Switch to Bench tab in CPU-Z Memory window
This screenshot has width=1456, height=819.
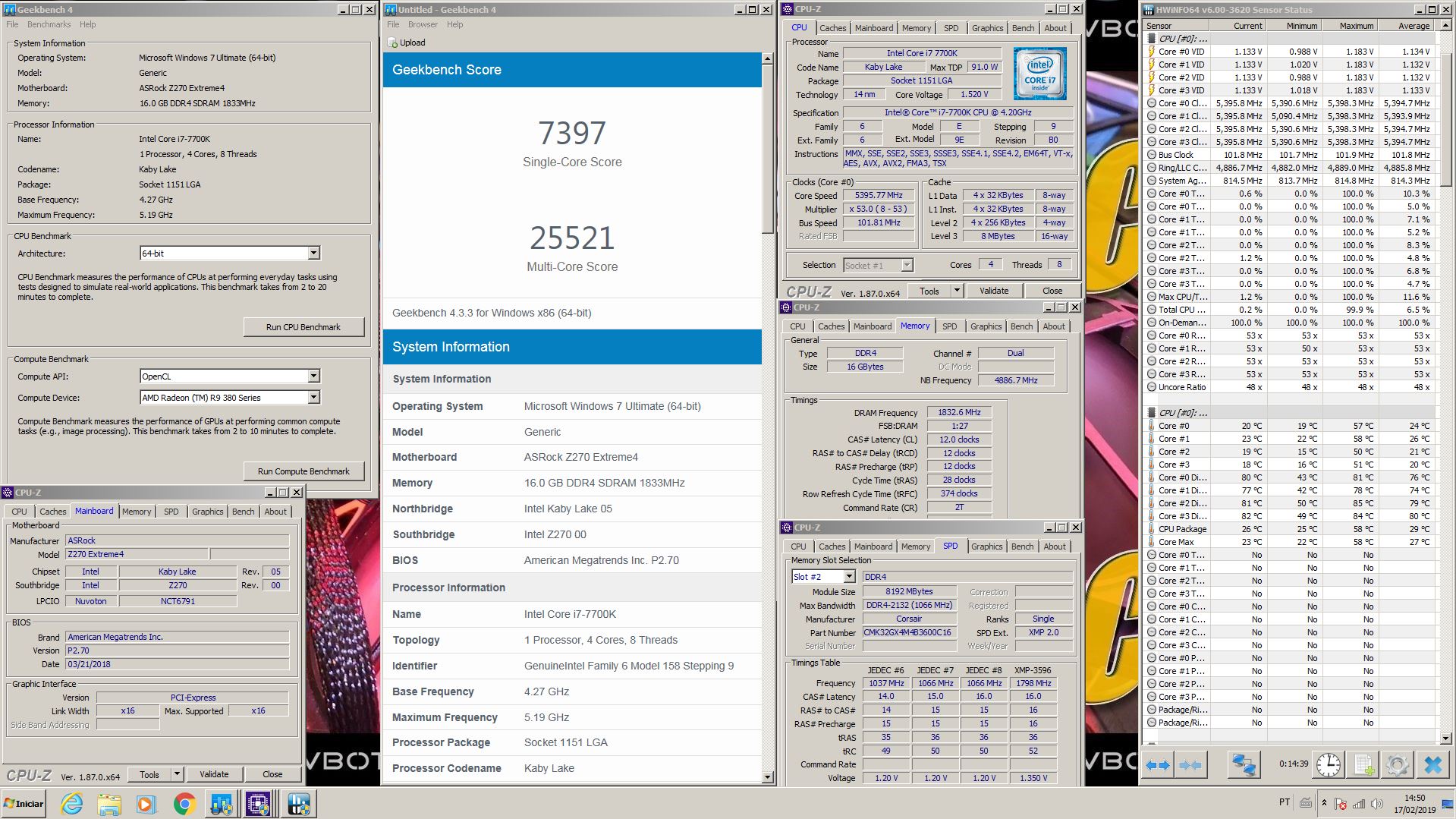pyautogui.click(x=1021, y=326)
